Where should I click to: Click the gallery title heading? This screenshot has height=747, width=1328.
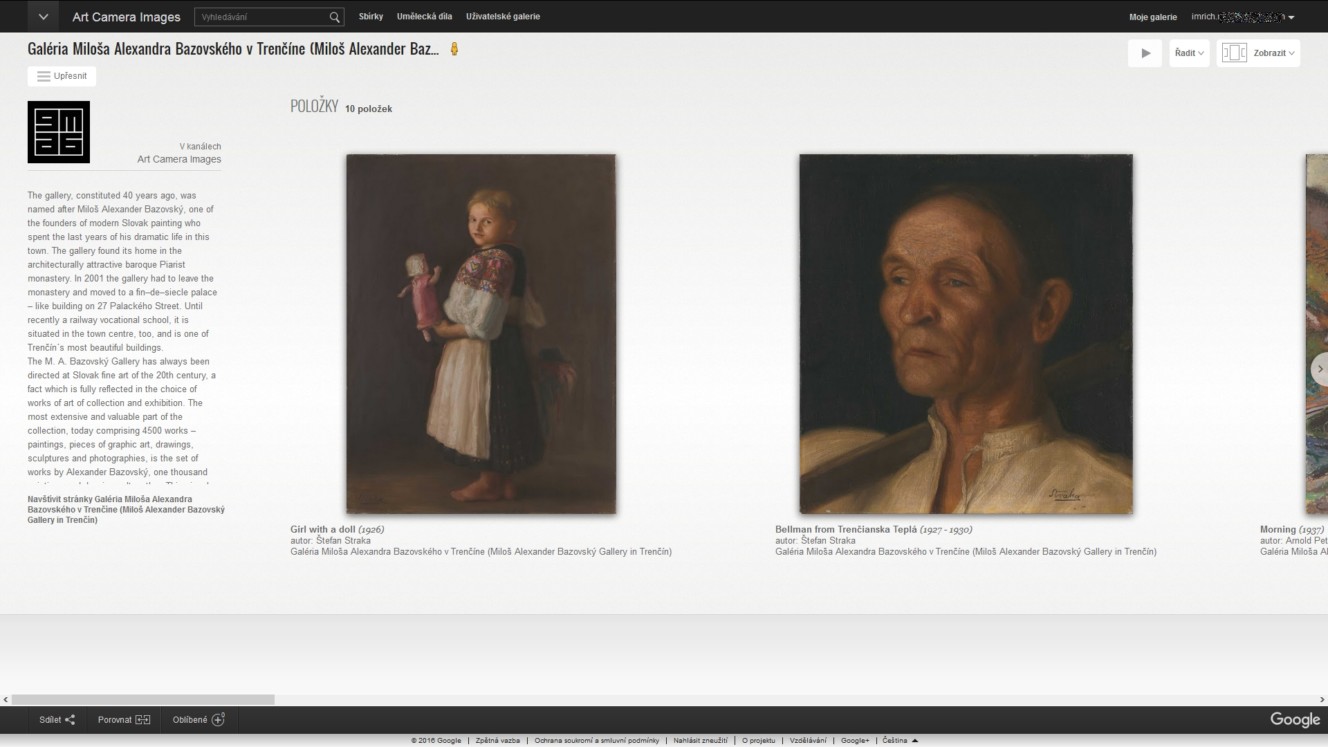click(x=233, y=49)
